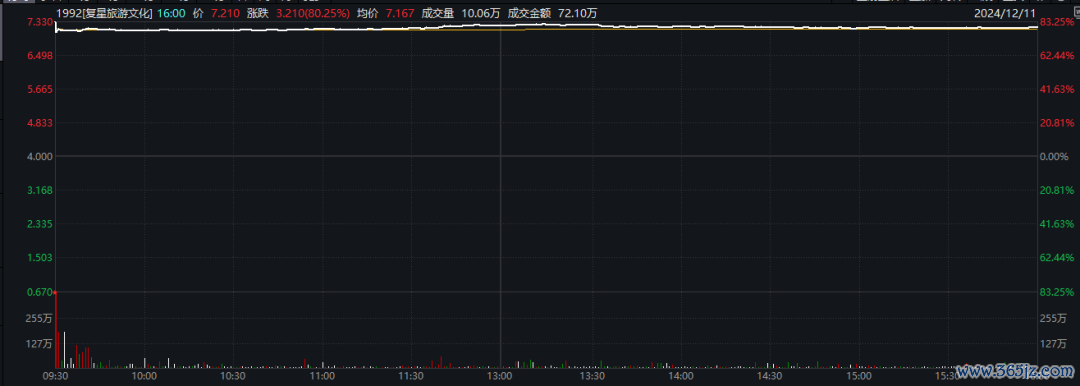Image resolution: width=1080 pixels, height=386 pixels.
Task: Click the red opening marker dot at 0.670
Action: click(x=55, y=292)
